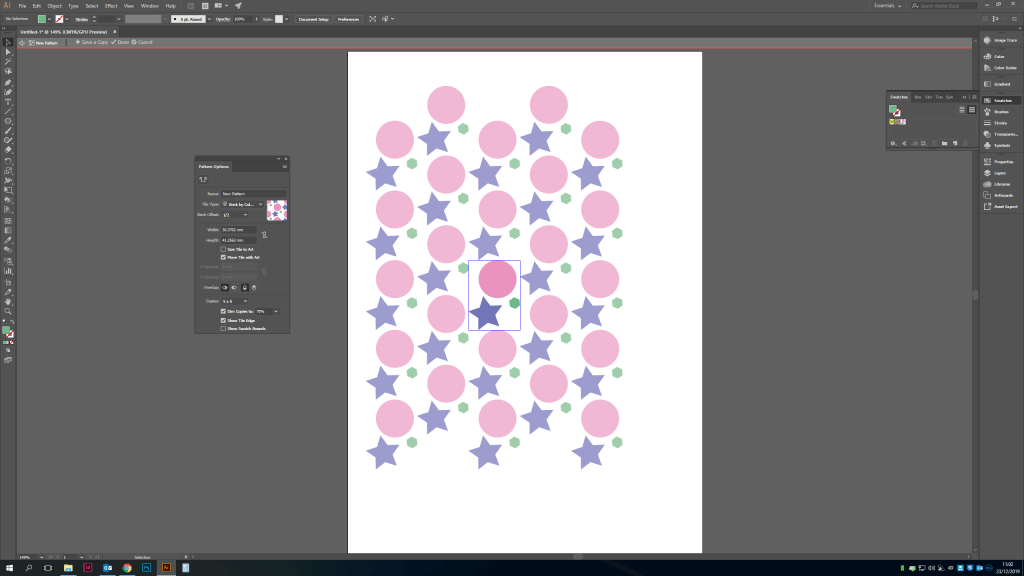The width and height of the screenshot is (1024, 576).
Task: Open the Effect menu
Action: click(111, 6)
